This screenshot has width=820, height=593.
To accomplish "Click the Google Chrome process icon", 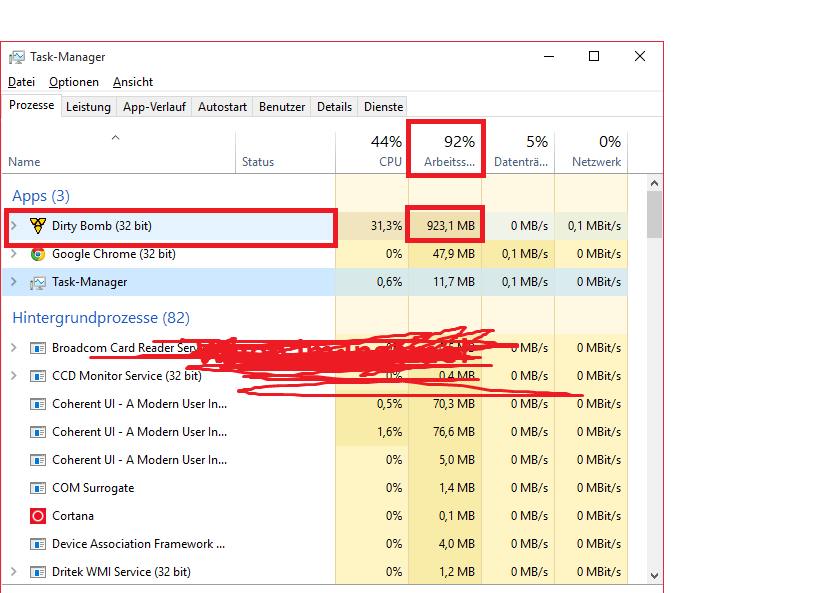I will (38, 254).
